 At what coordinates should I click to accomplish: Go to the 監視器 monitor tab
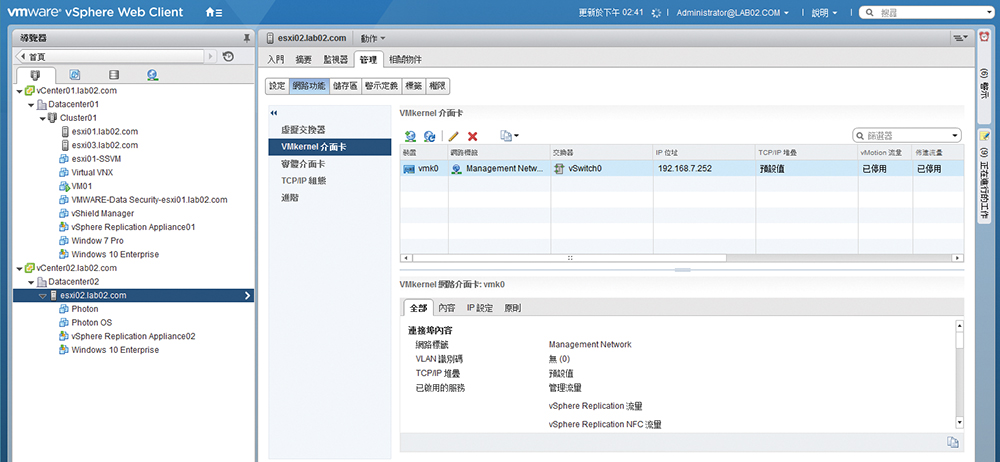point(335,59)
